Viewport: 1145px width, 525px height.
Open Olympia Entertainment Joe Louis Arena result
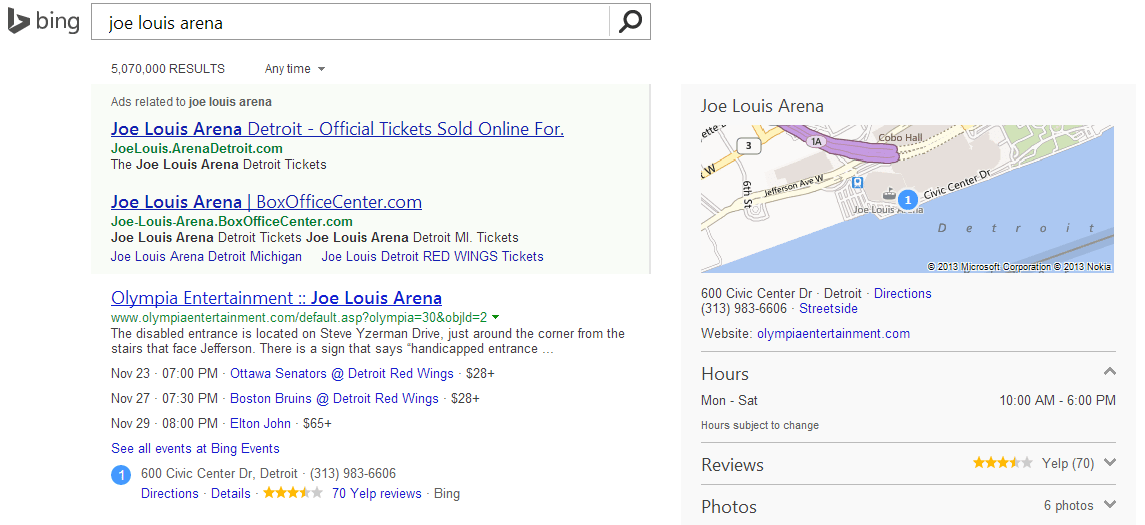pos(276,298)
